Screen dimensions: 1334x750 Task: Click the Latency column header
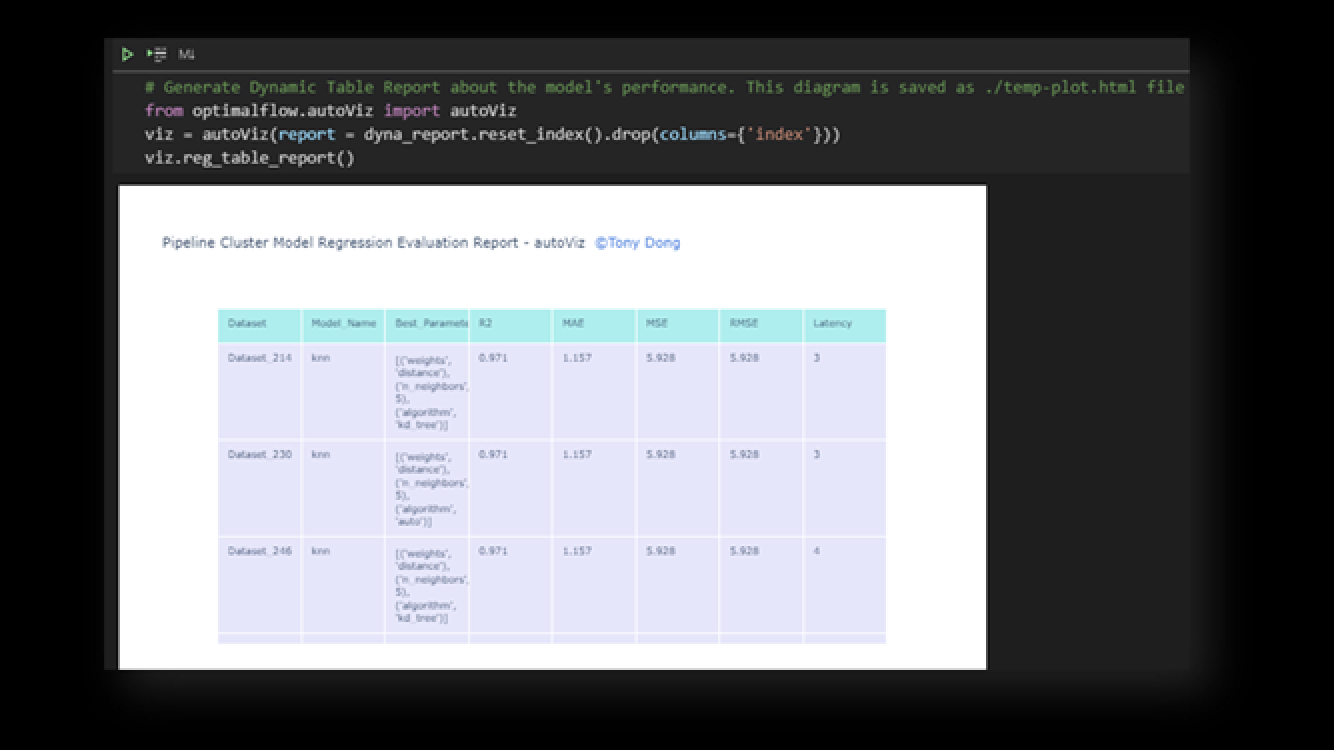[832, 324]
